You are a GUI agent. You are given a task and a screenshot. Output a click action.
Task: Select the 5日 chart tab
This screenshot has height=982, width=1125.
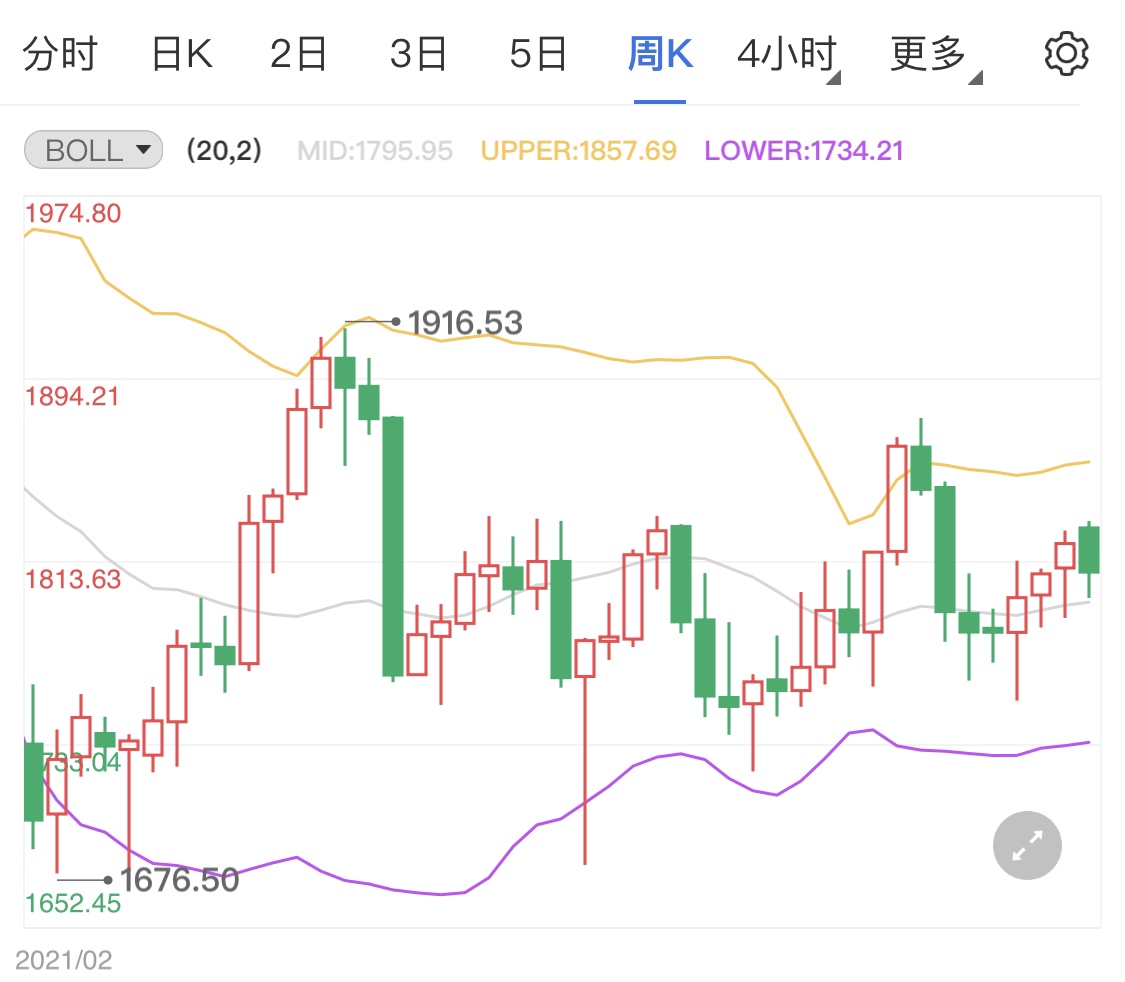tap(538, 54)
